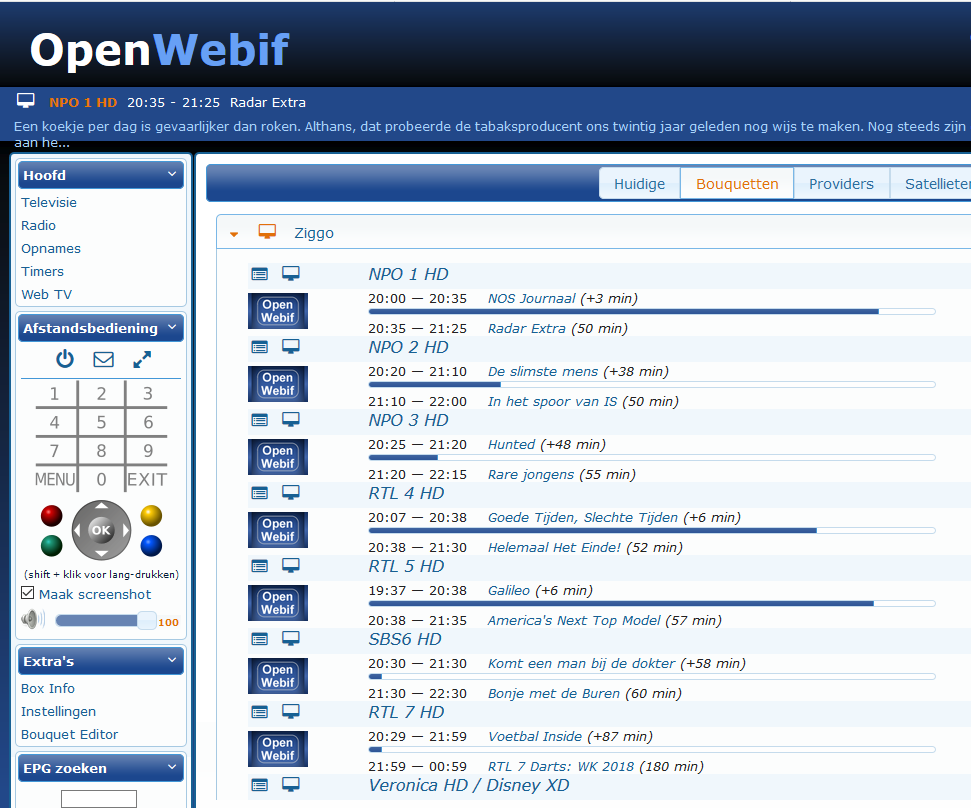The height and width of the screenshot is (808, 971).
Task: Click the green remote button
Action: click(x=51, y=545)
